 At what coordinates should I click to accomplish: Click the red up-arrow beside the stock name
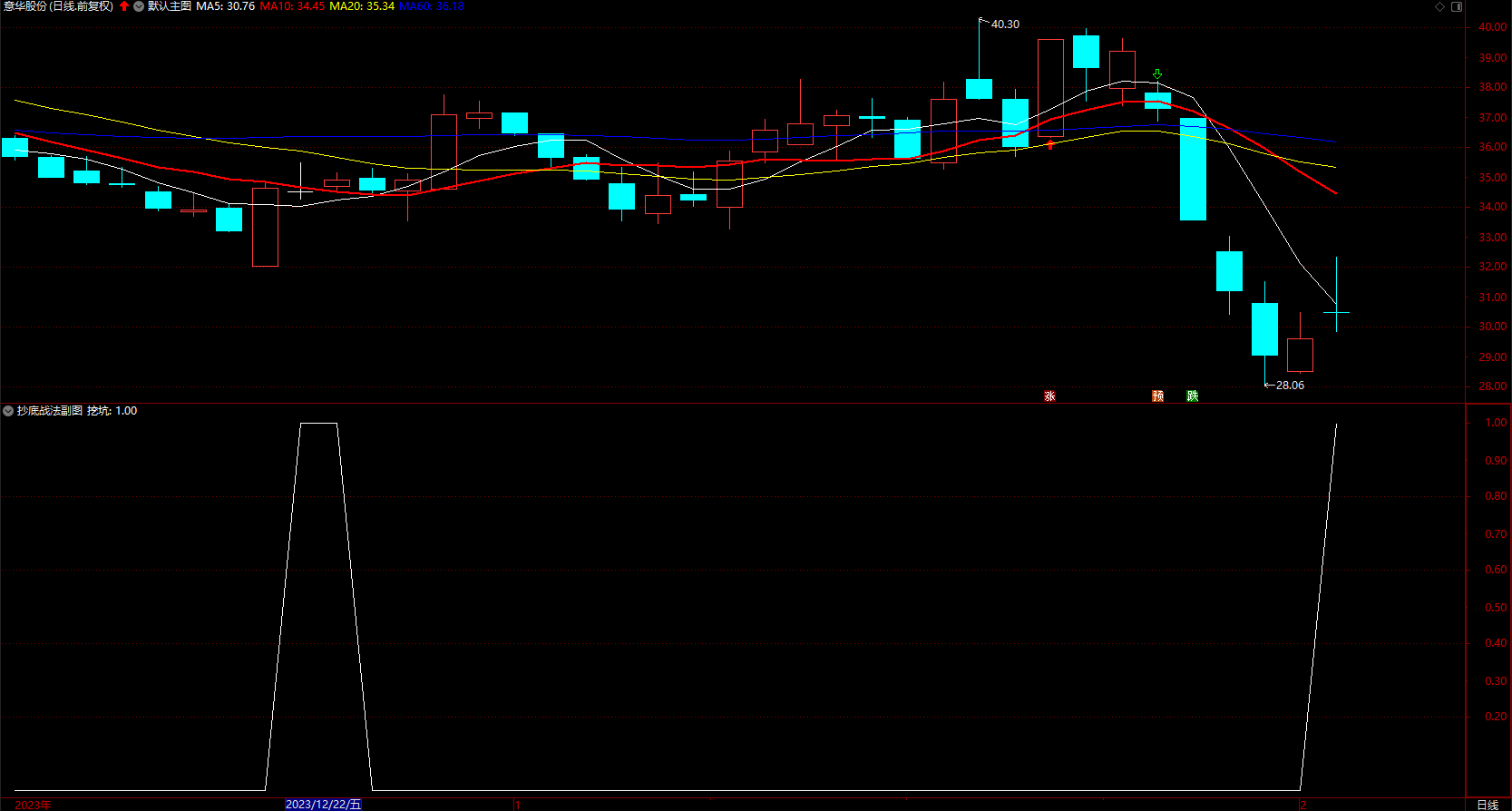click(x=124, y=6)
